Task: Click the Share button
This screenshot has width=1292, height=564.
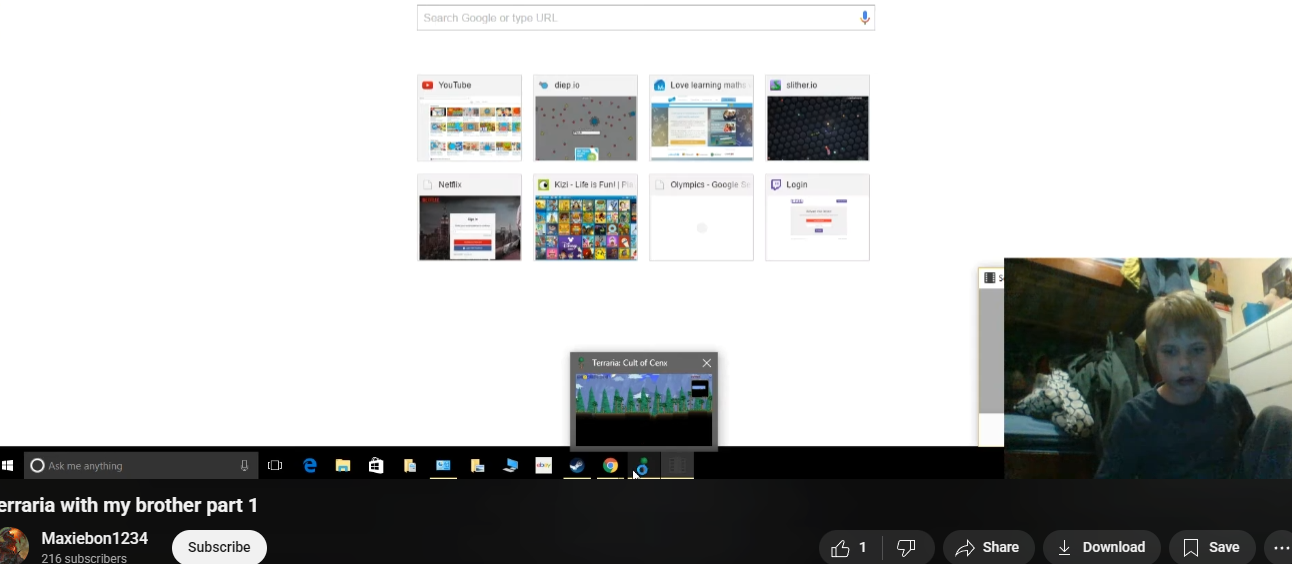Action: [988, 547]
